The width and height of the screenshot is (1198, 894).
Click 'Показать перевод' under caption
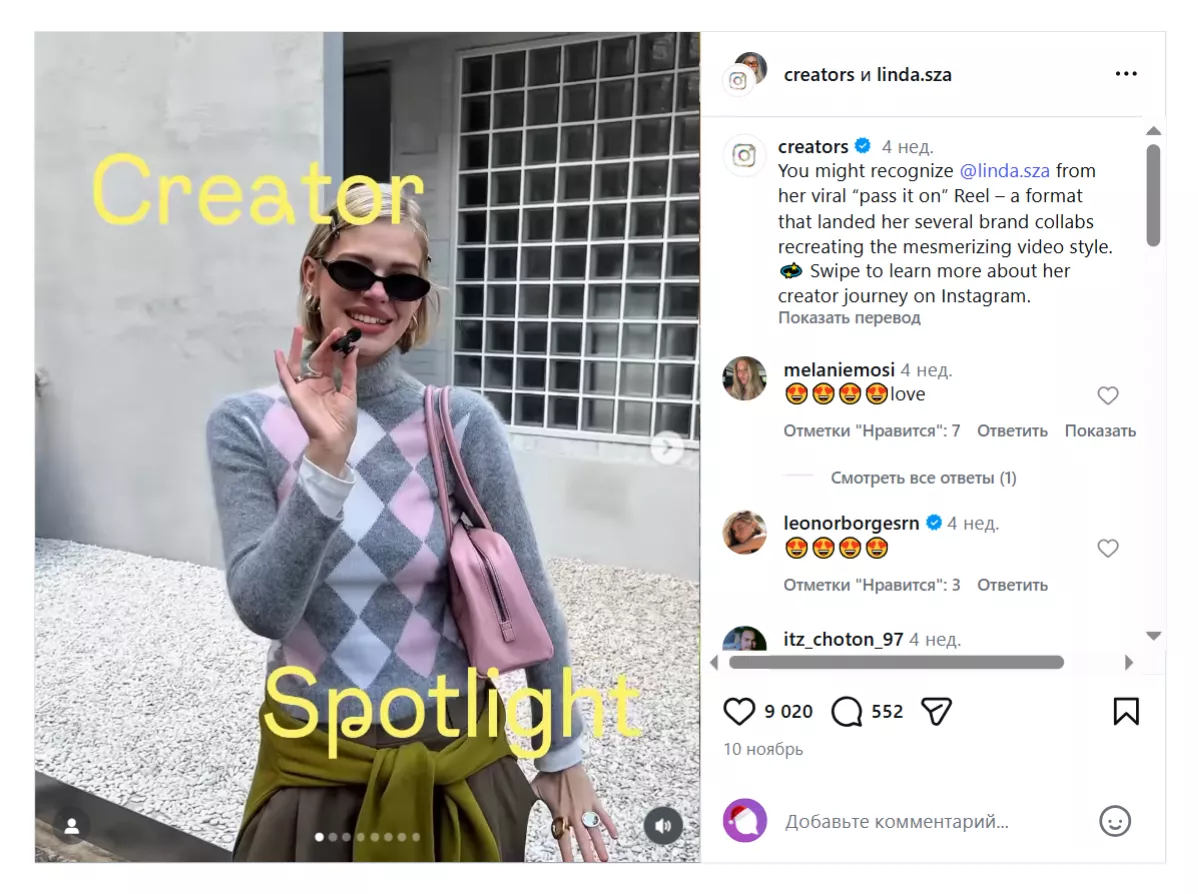click(x=849, y=318)
